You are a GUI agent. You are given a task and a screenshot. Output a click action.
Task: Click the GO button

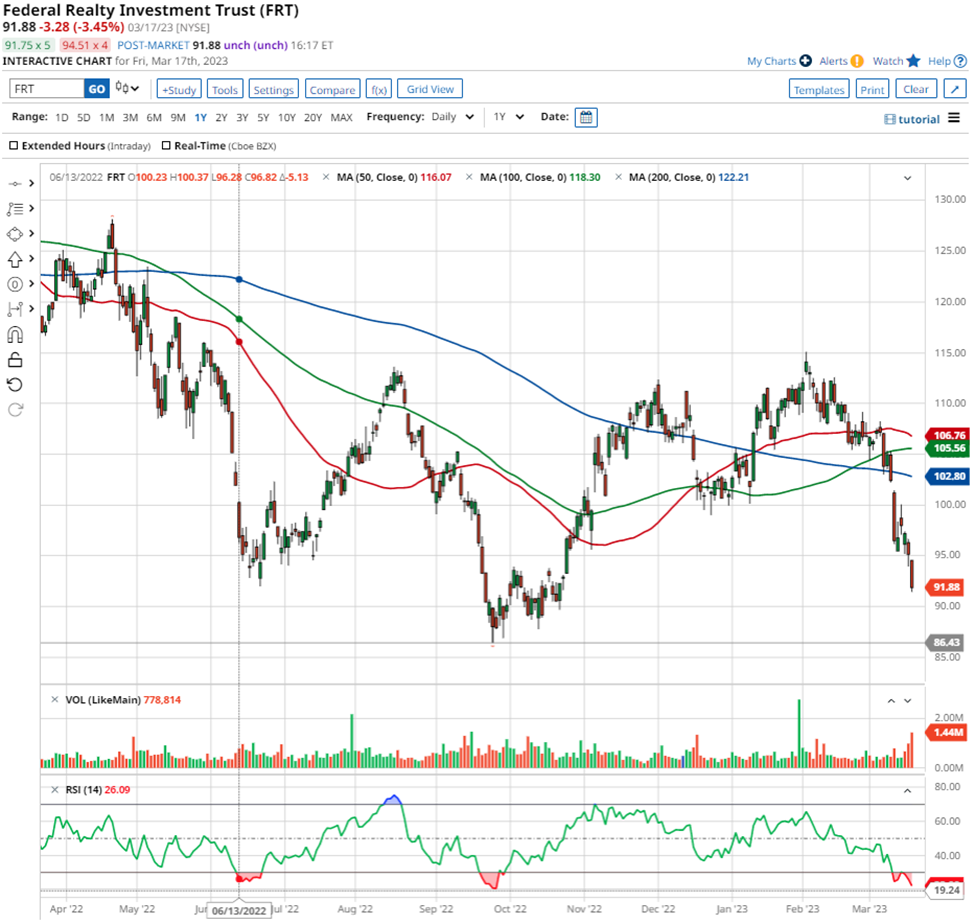click(x=96, y=89)
